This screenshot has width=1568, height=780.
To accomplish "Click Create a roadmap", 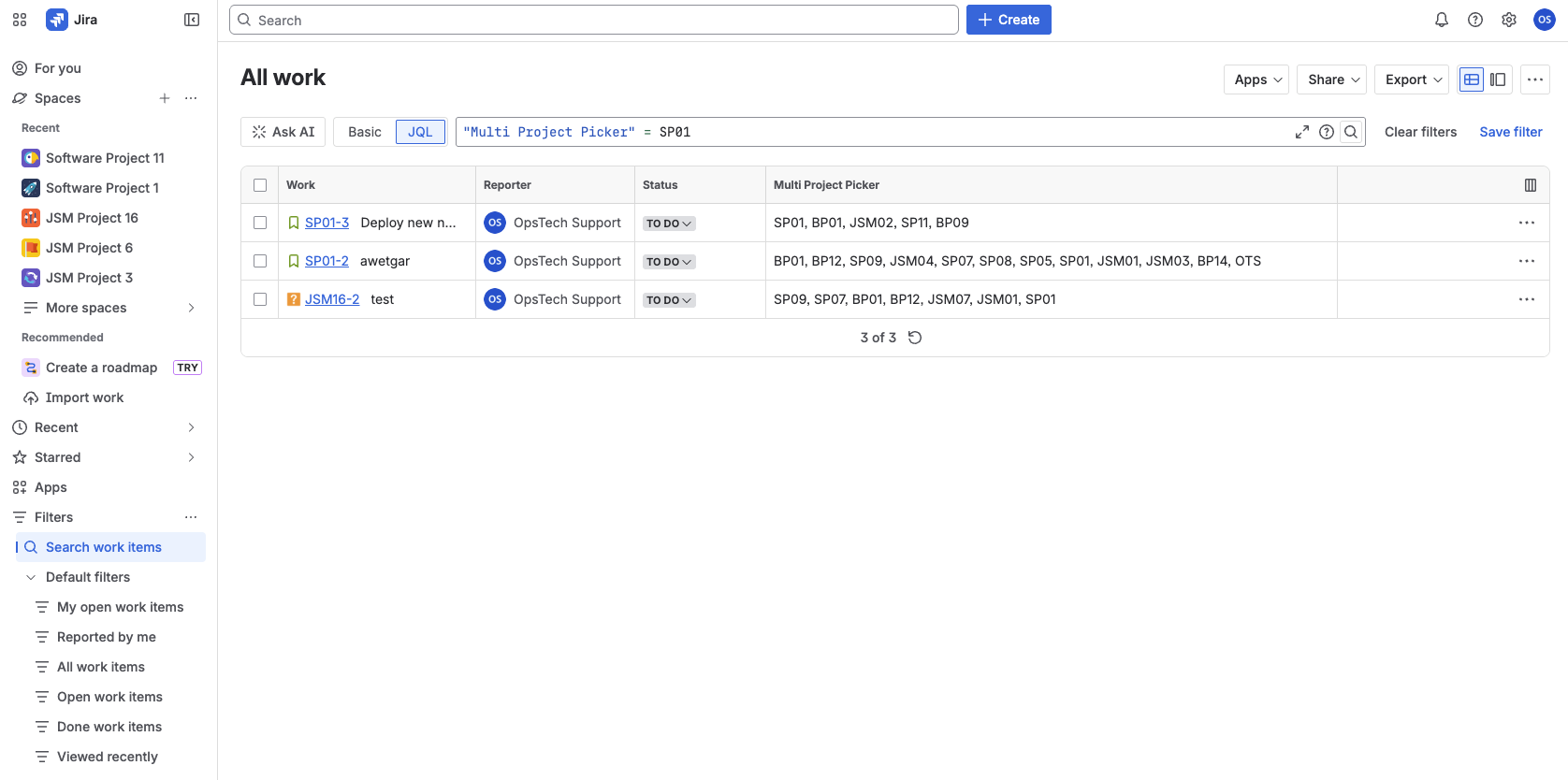I will click(101, 368).
